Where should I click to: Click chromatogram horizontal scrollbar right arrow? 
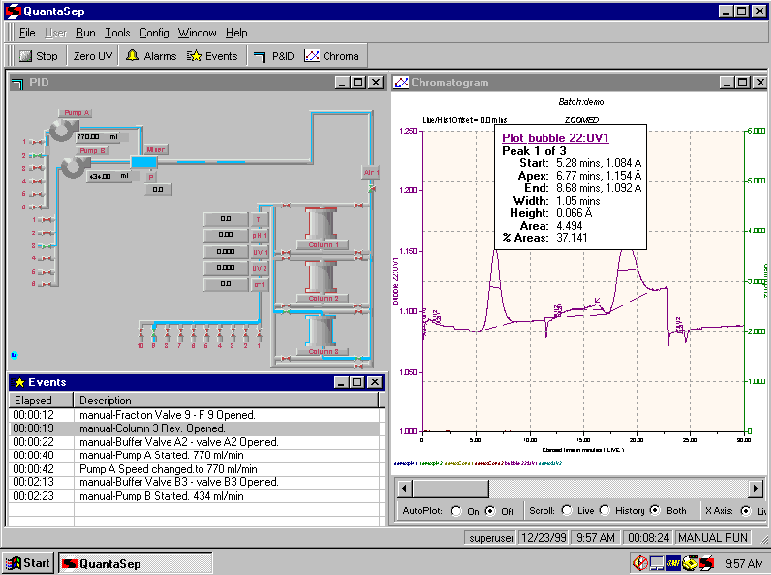click(x=756, y=488)
